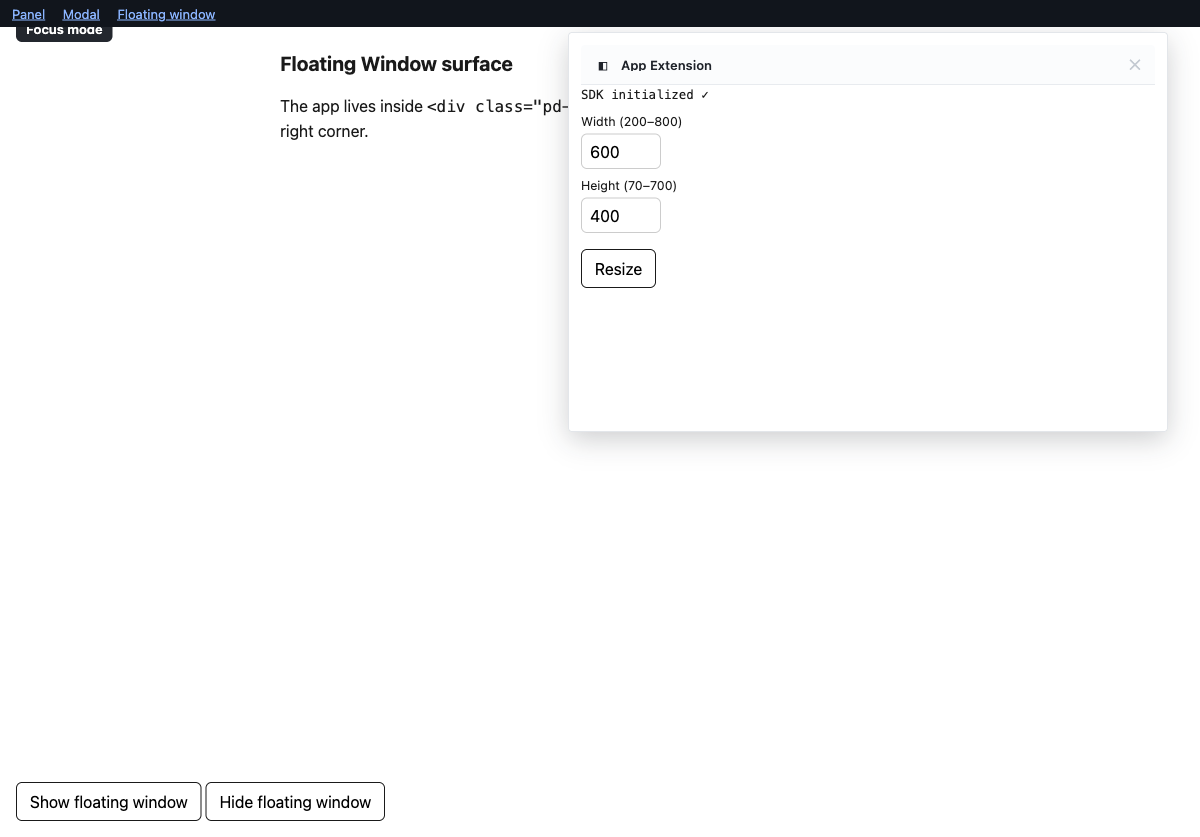Click the Resize button
The width and height of the screenshot is (1200, 837).
(x=618, y=269)
